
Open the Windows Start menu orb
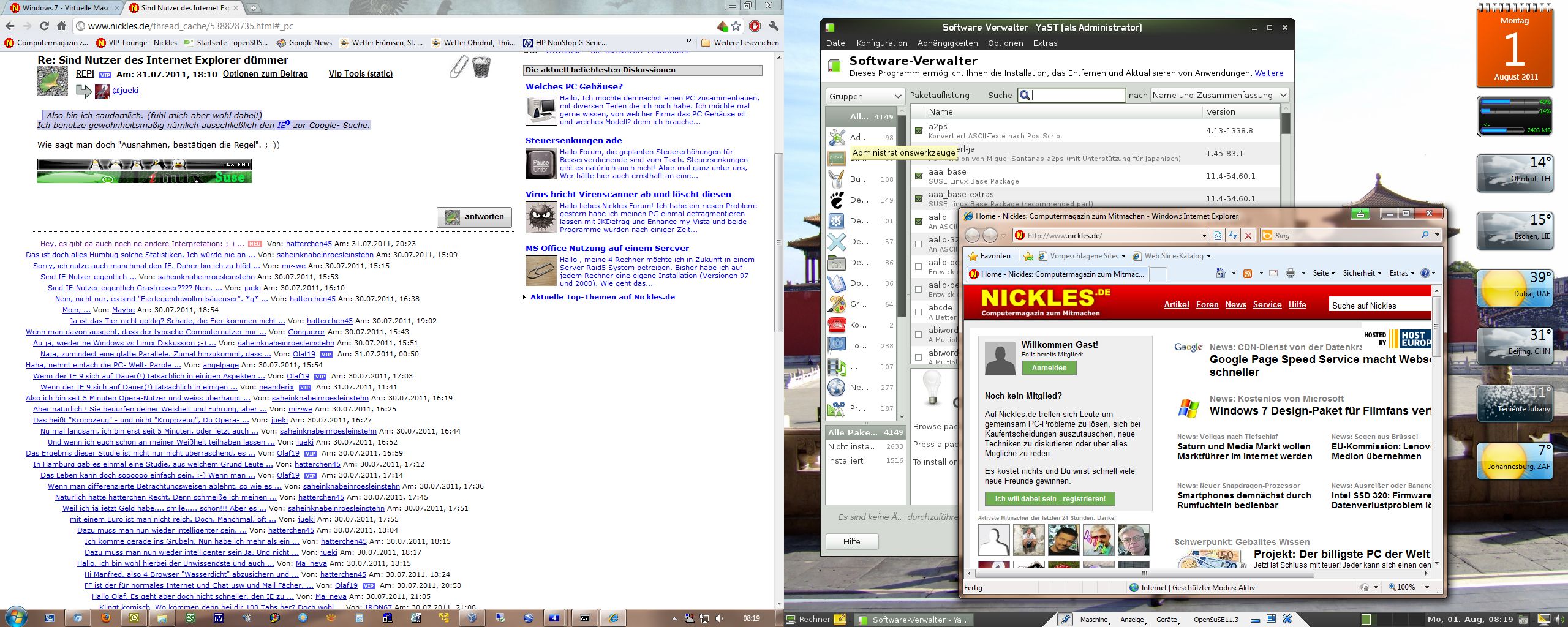(15, 617)
